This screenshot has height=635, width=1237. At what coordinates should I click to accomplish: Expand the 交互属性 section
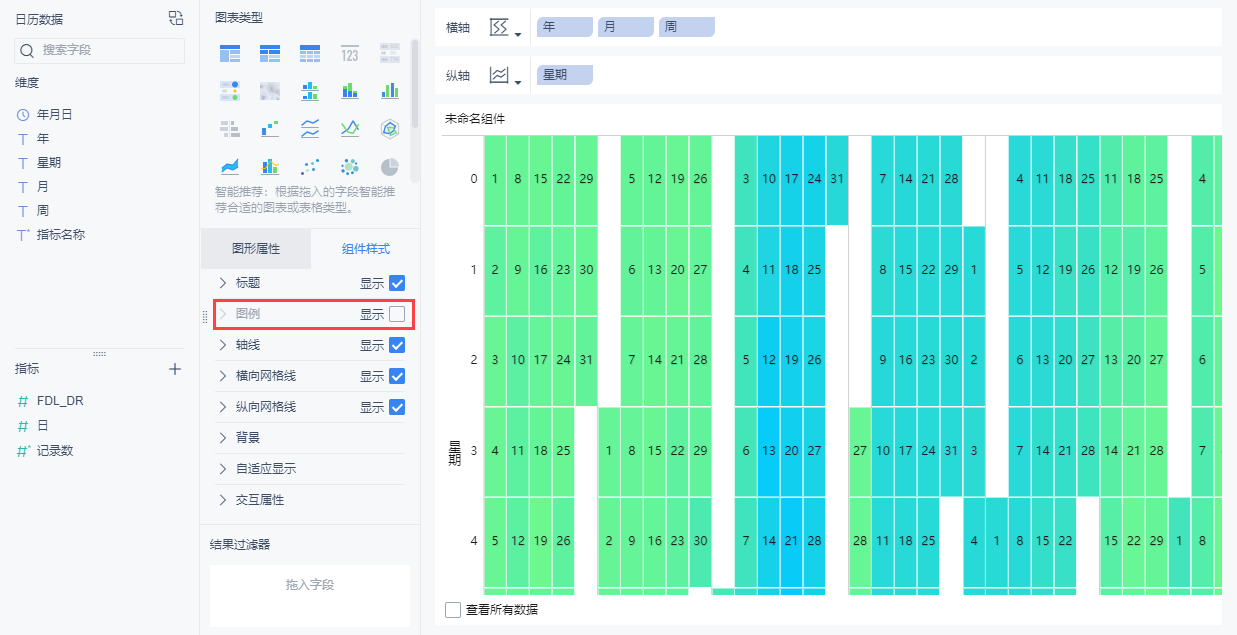223,500
